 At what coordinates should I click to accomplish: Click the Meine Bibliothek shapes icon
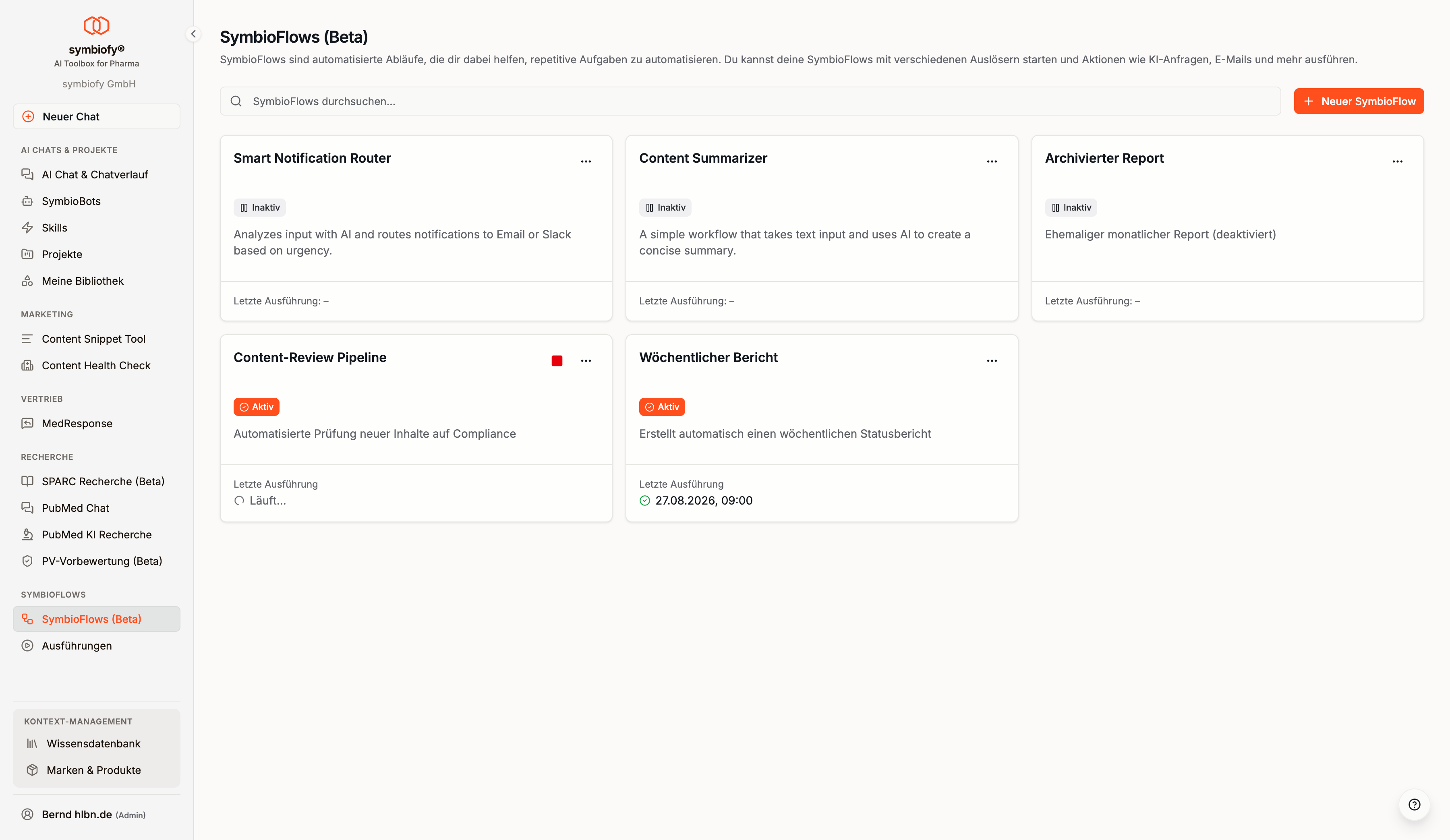tap(27, 281)
